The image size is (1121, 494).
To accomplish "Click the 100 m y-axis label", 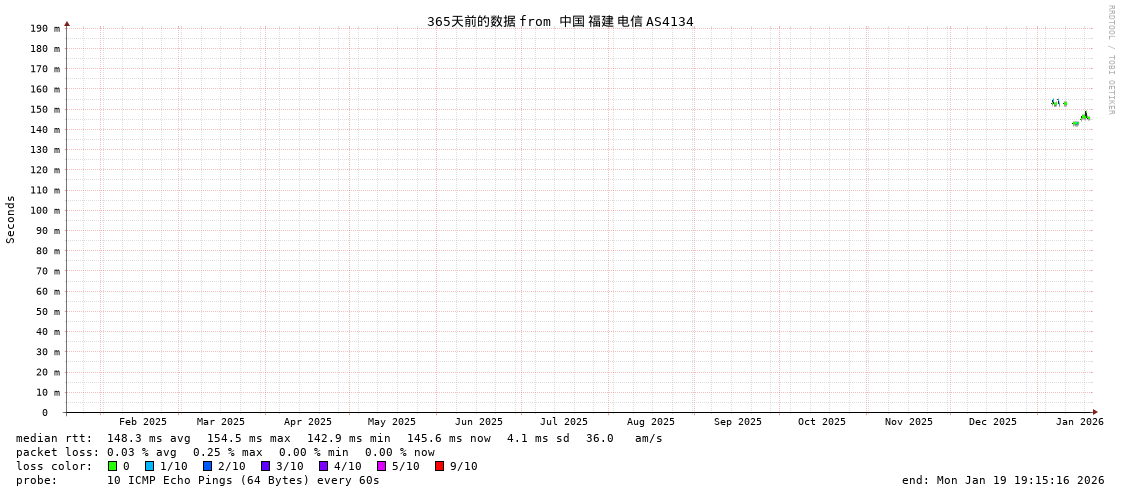I will (45, 210).
